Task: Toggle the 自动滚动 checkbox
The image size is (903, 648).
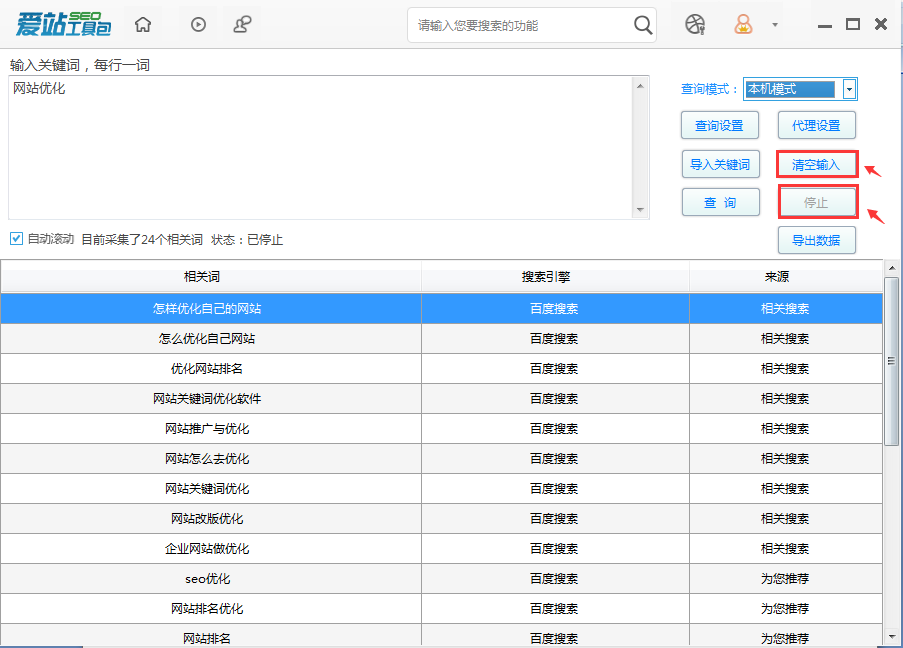Action: point(14,239)
